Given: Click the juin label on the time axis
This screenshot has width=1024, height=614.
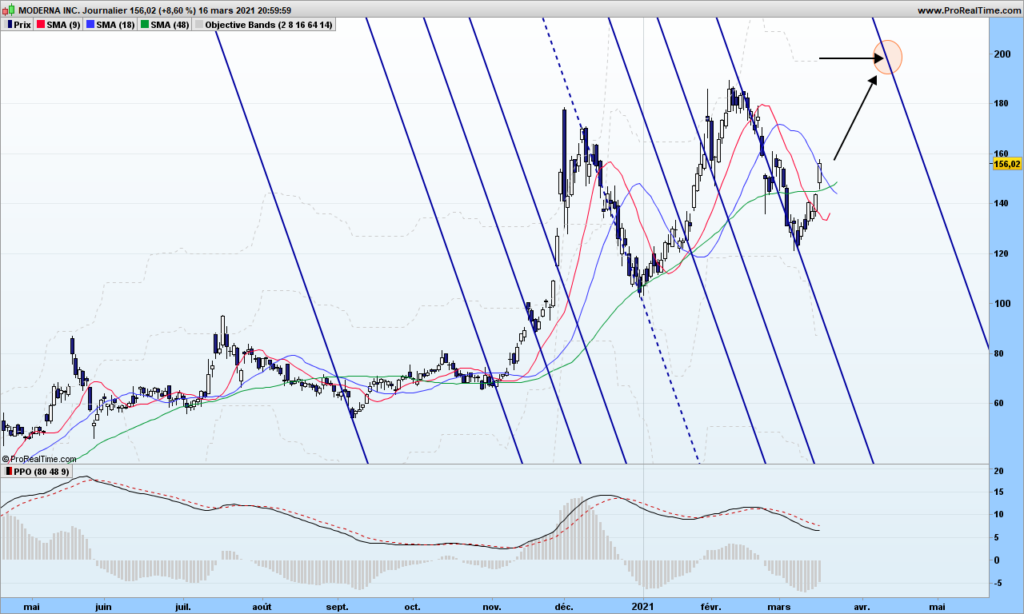Looking at the screenshot, I should click(x=103, y=607).
